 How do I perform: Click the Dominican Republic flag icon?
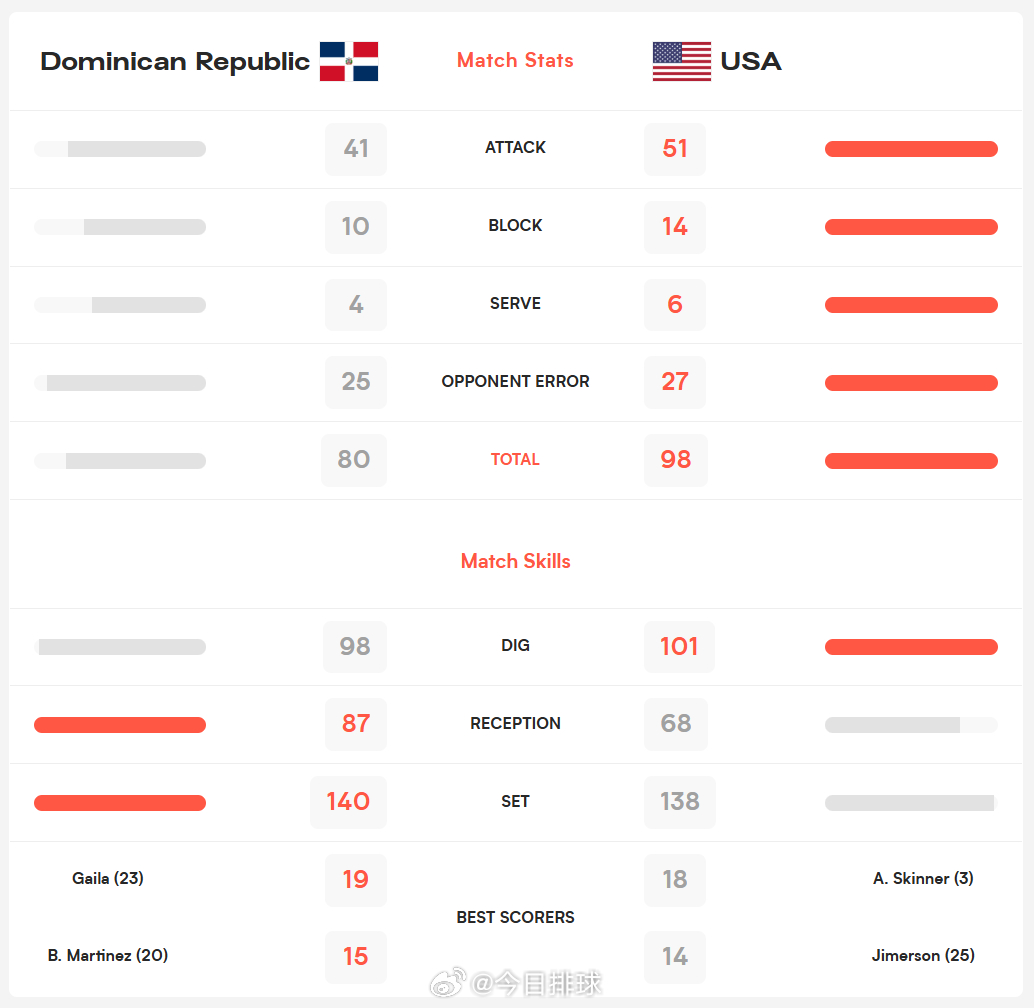[349, 62]
